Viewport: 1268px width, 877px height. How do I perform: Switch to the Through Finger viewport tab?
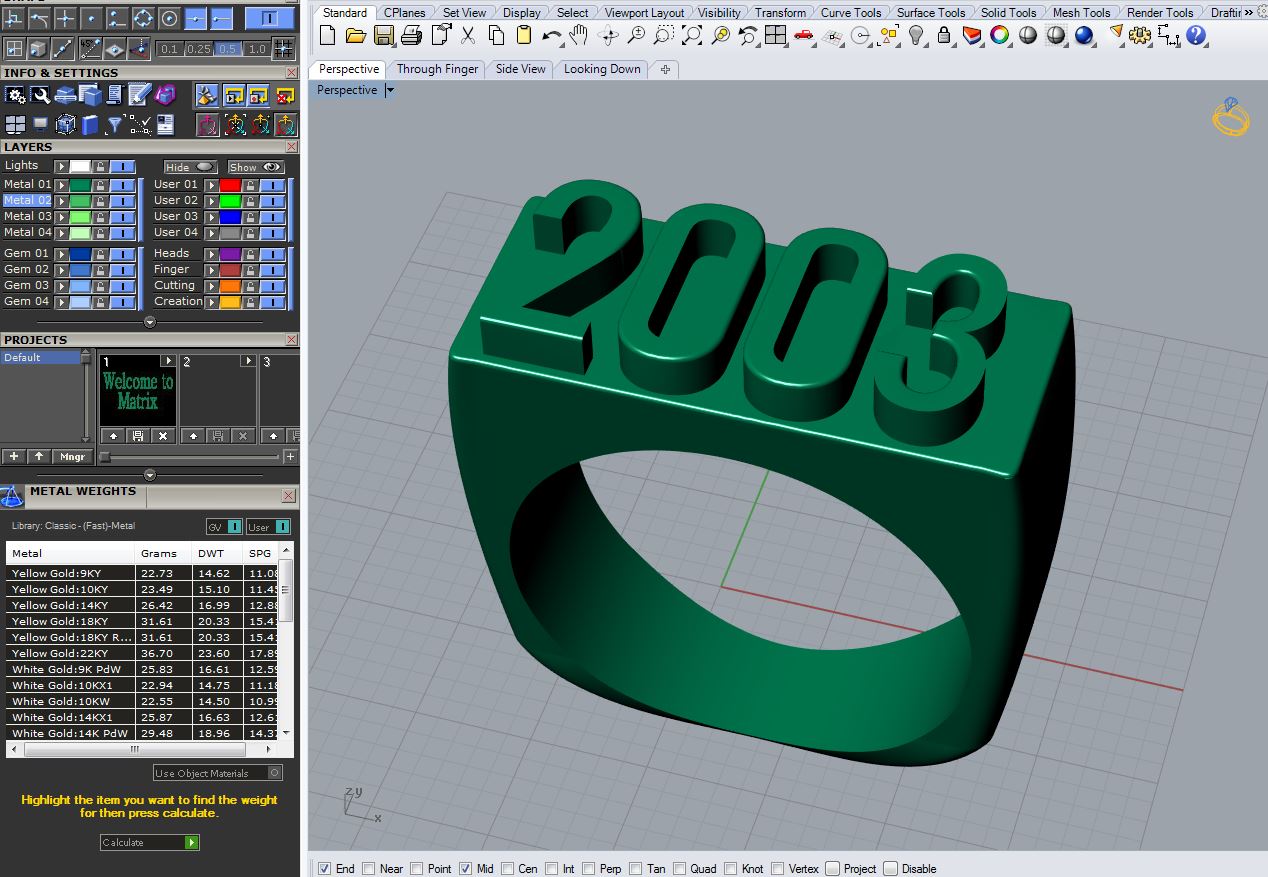[437, 69]
